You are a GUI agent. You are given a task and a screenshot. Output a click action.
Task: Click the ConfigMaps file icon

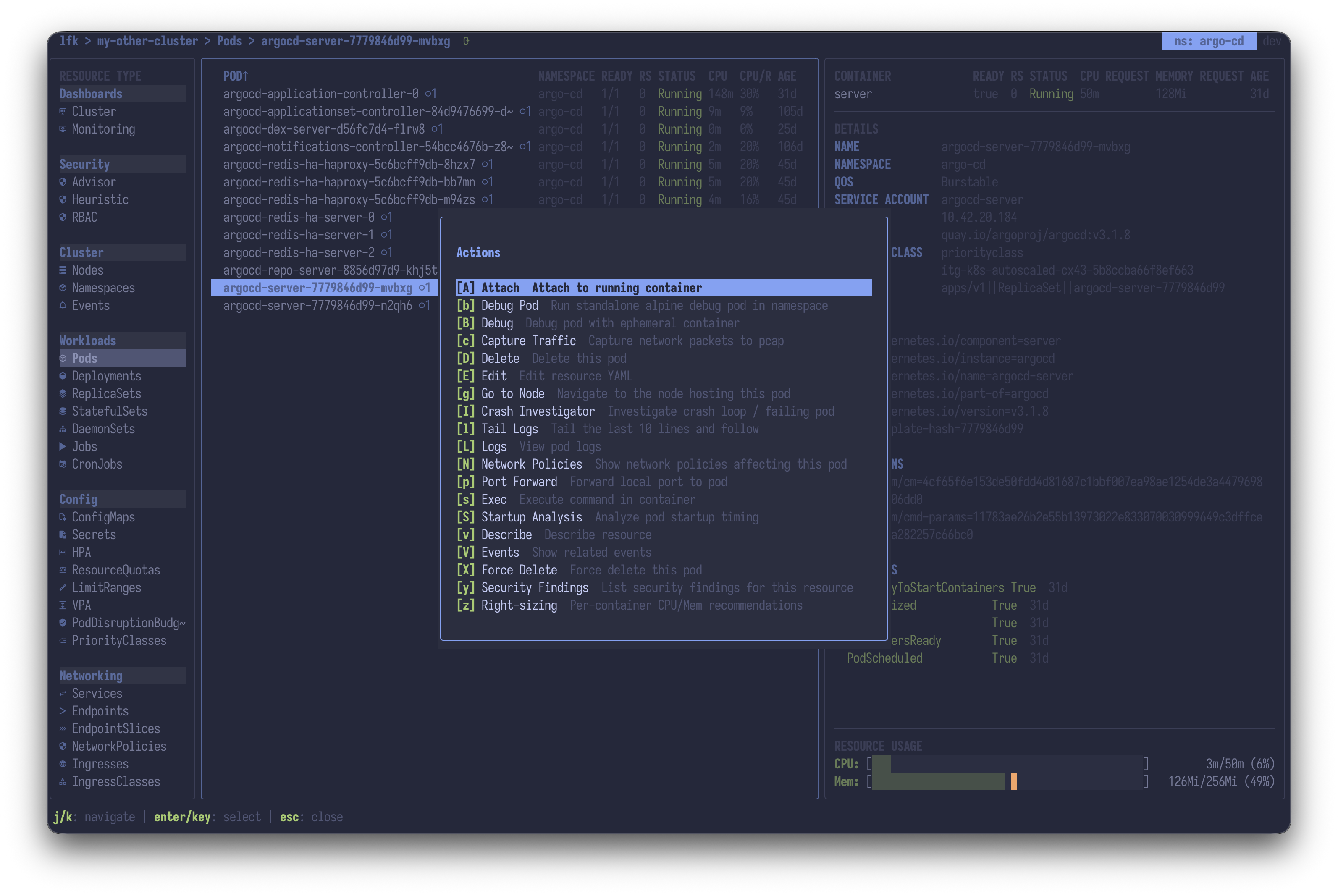[x=63, y=517]
